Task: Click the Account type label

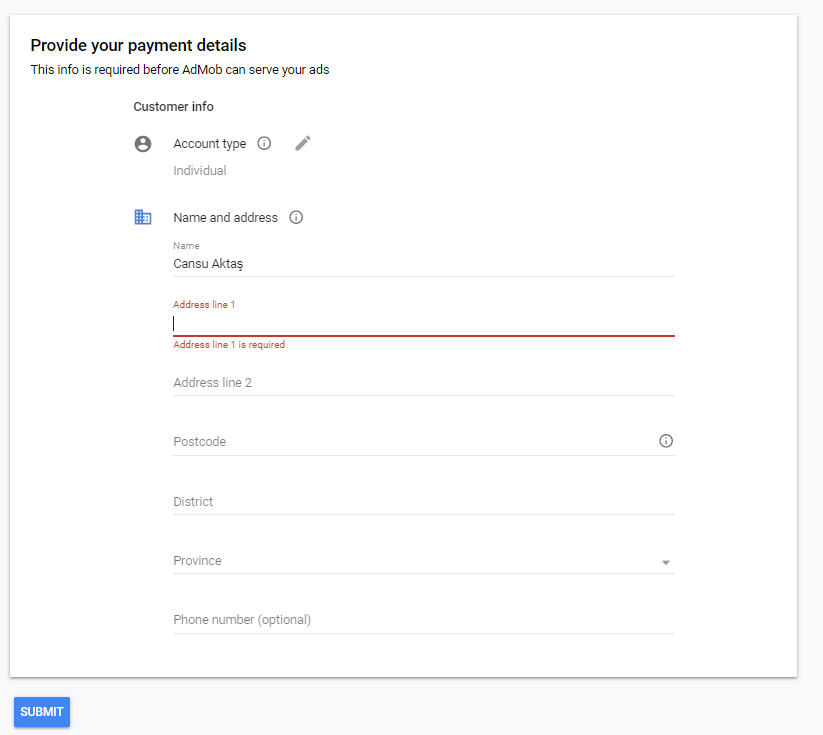Action: (x=209, y=144)
